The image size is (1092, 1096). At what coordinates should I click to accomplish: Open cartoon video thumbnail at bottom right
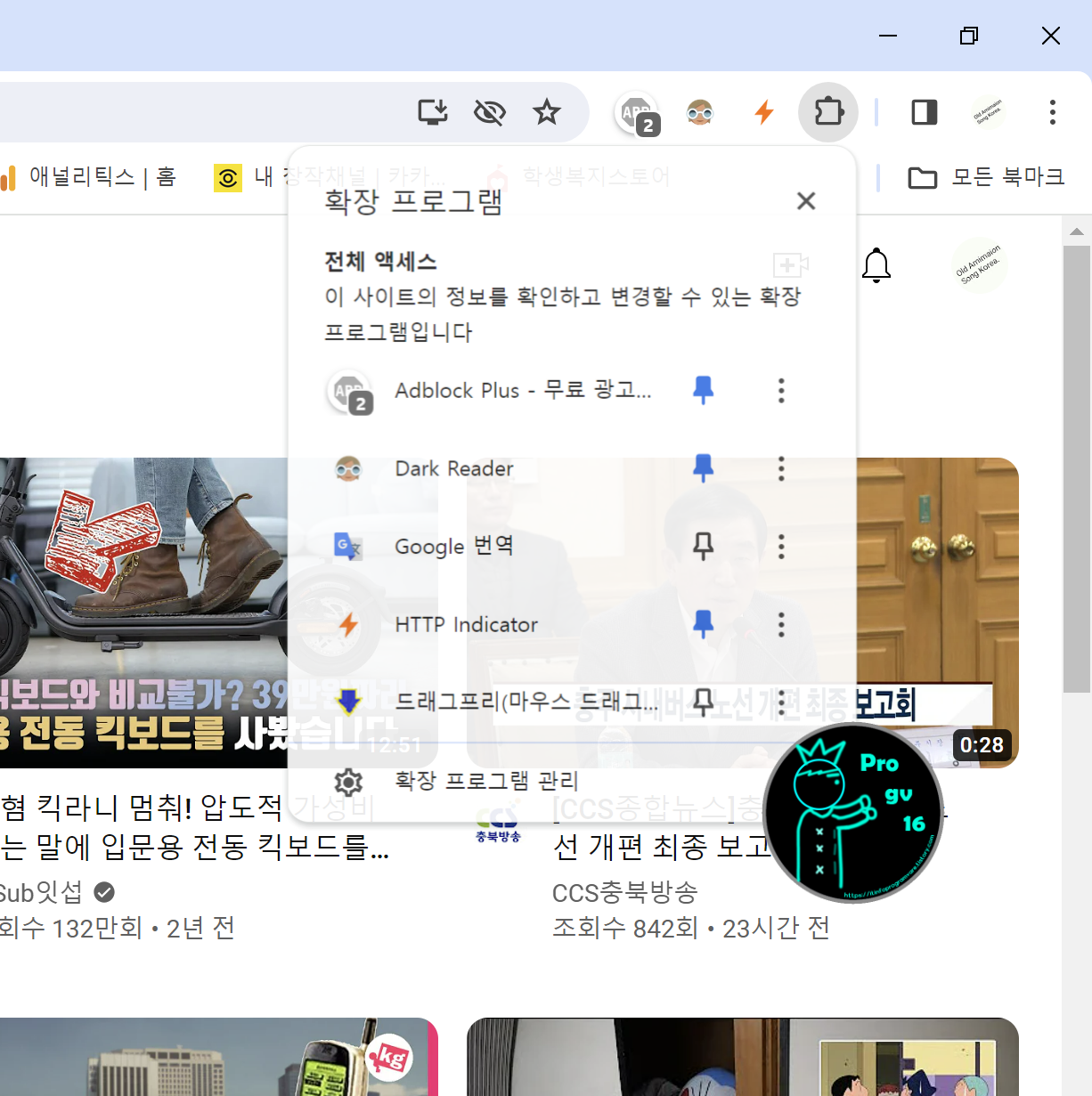[x=743, y=1057]
